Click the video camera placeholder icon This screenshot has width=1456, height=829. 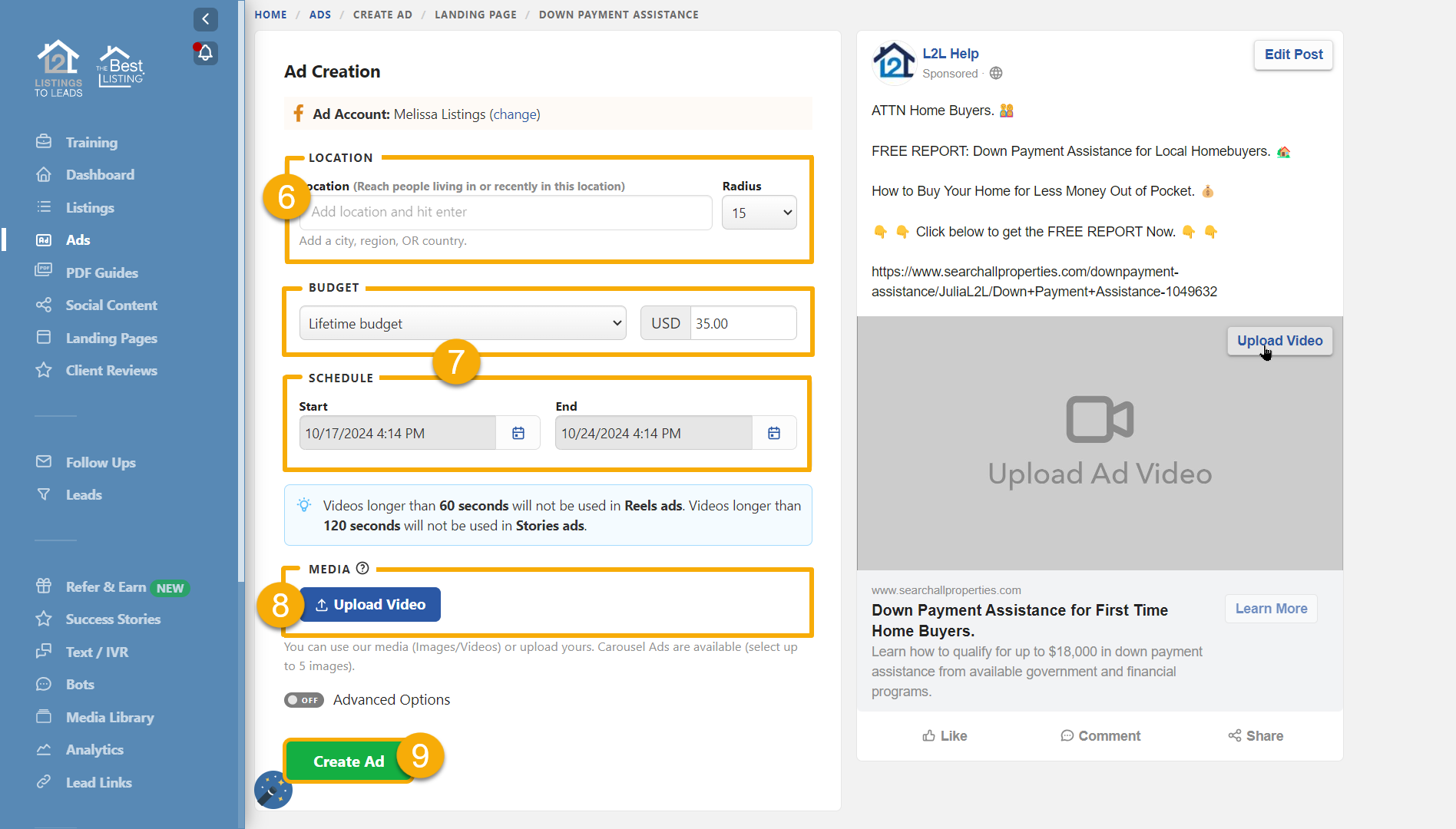tap(1100, 419)
